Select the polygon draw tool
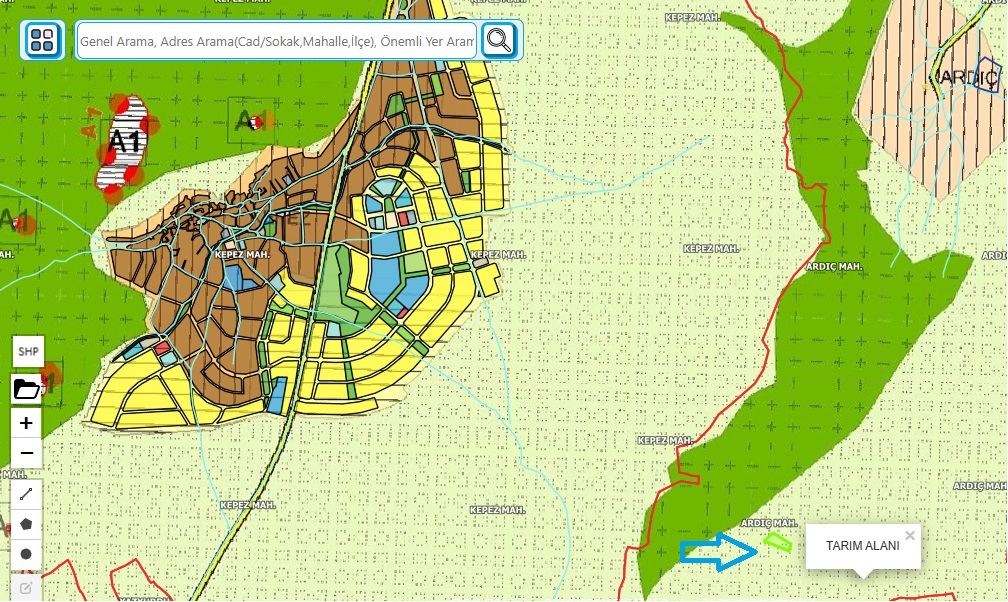 pos(26,524)
